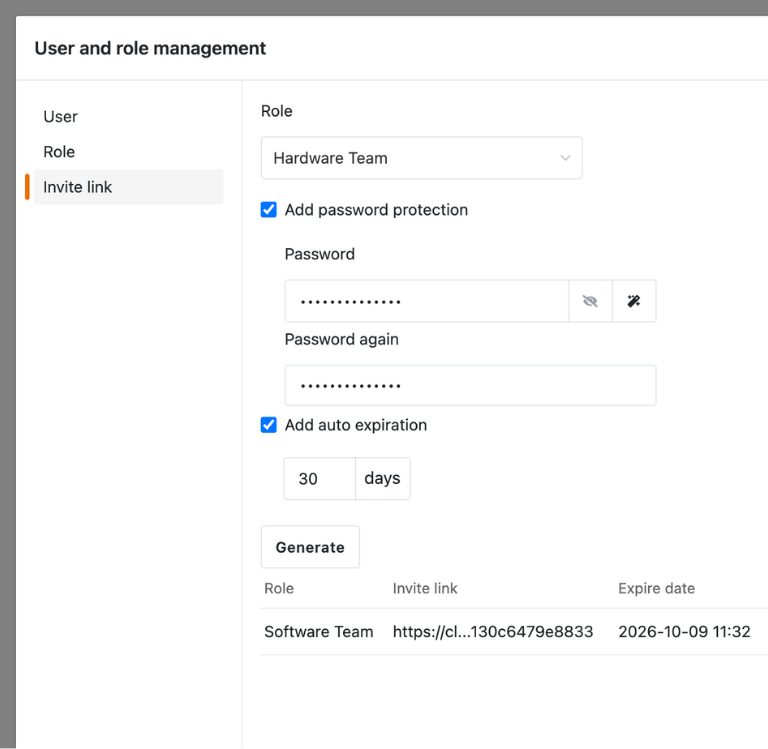Click the Generate button
The image size is (768, 749).
[310, 547]
